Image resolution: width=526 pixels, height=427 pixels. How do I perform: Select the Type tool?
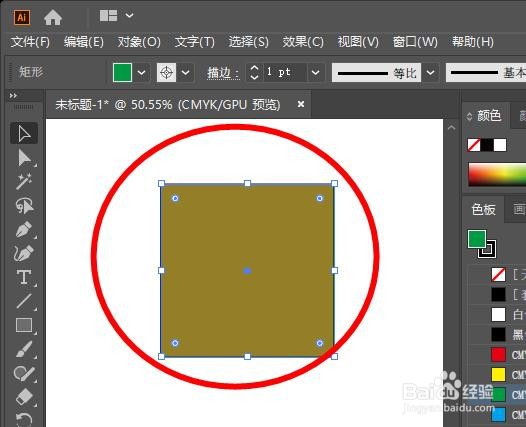[24, 277]
